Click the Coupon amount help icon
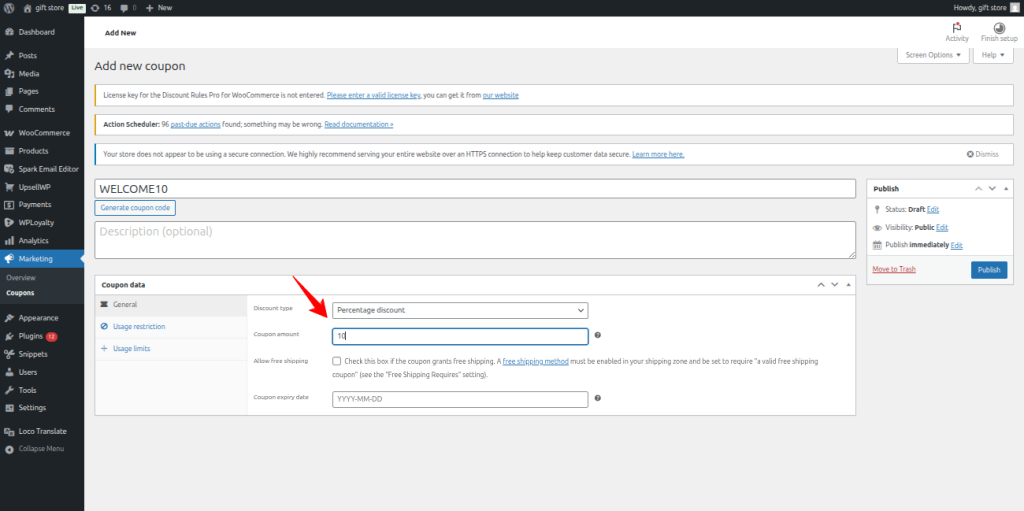 pyautogui.click(x=597, y=336)
